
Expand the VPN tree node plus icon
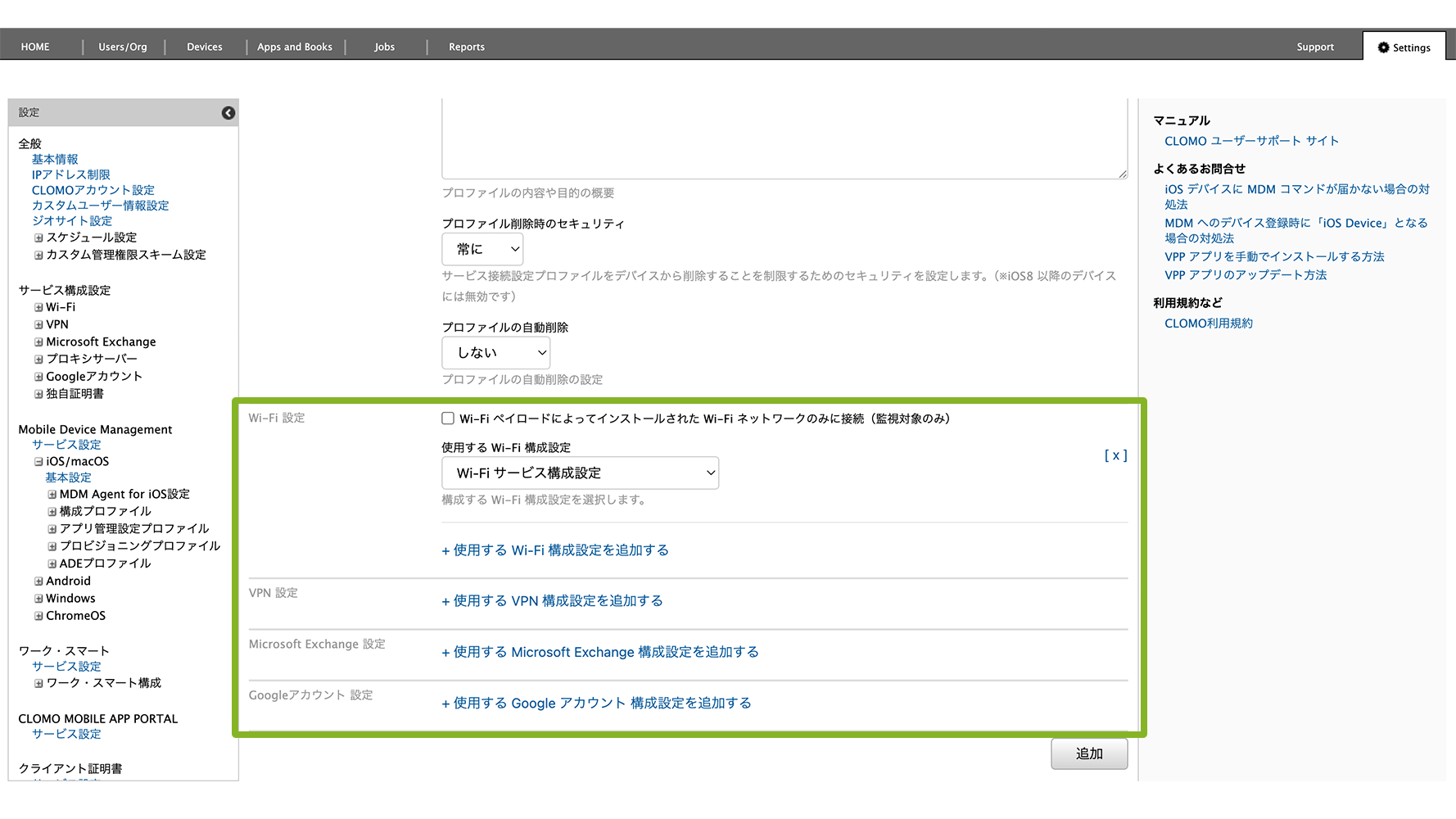[38, 325]
